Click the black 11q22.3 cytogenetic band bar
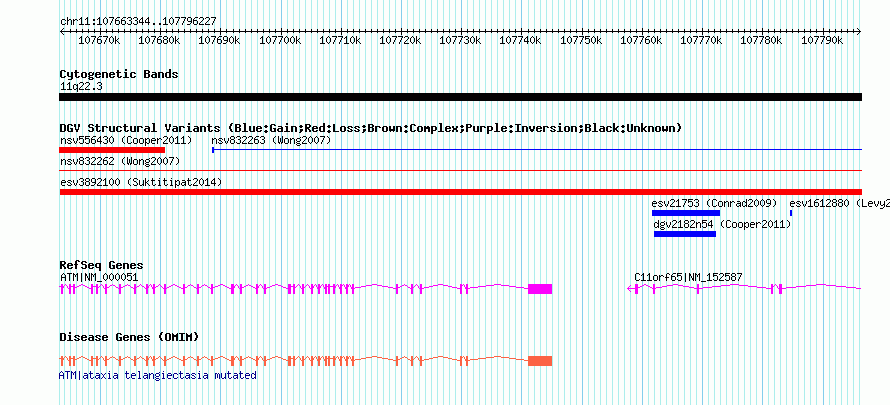890x405 pixels. point(460,97)
